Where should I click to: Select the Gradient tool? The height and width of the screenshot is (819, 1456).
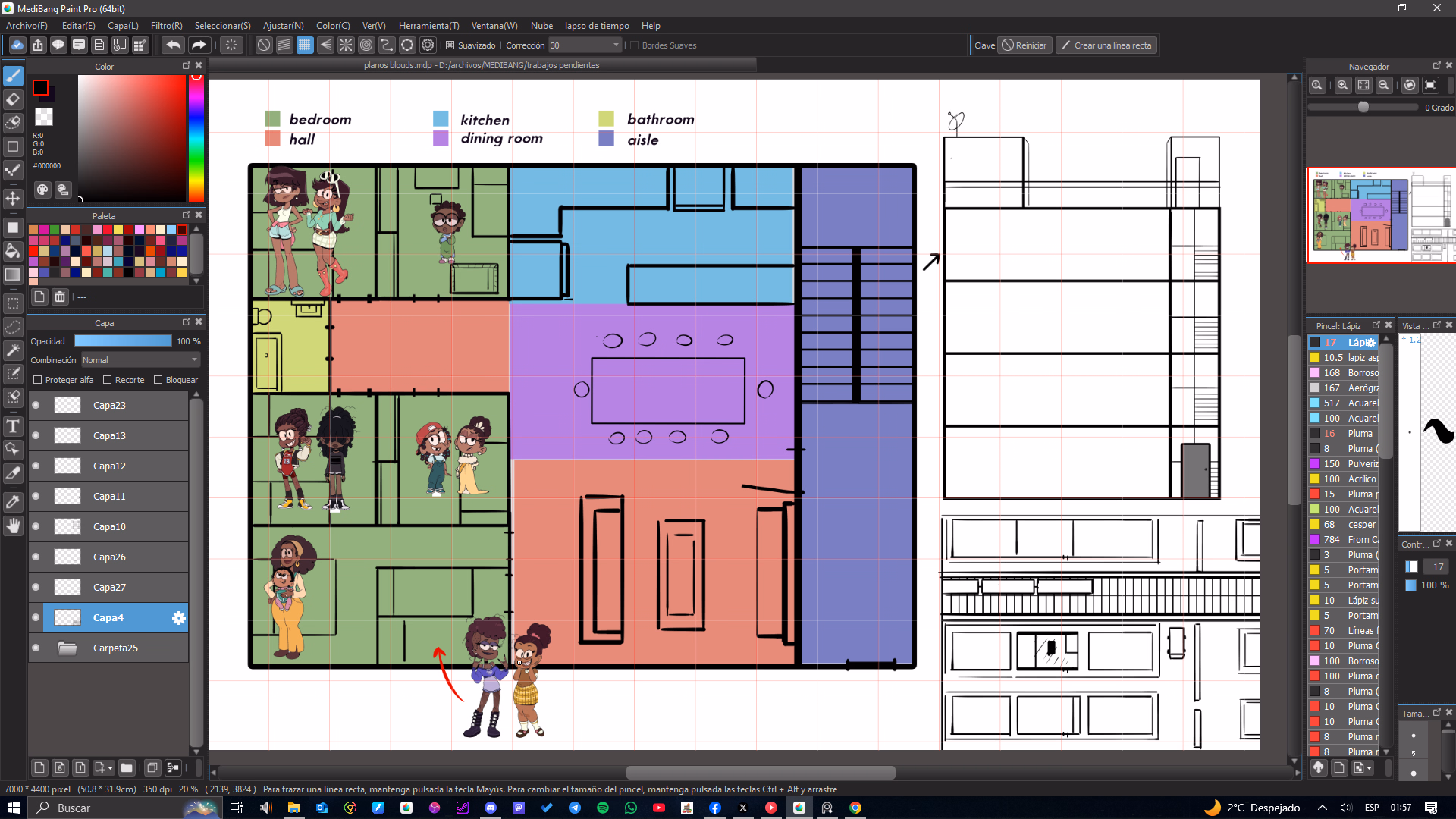click(13, 275)
